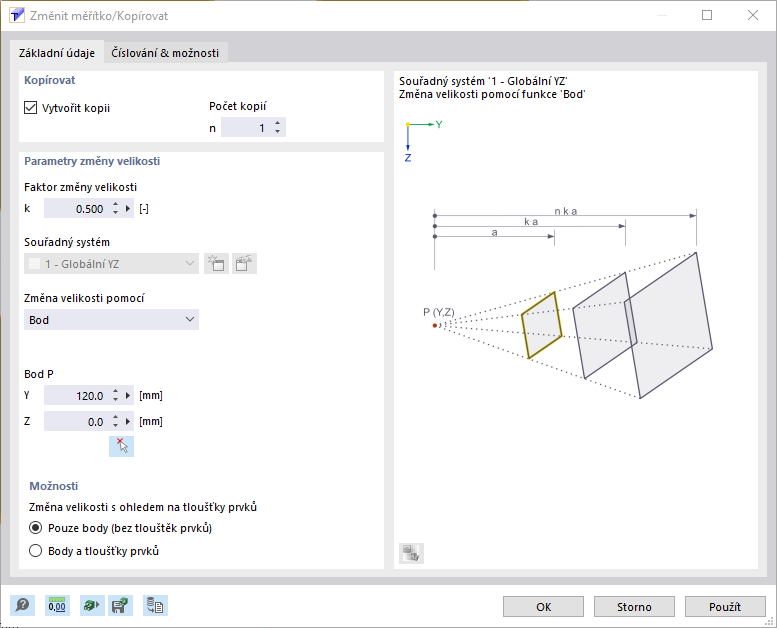Click the new coordinate system icon
Screen dimensions: 777x628
tap(217, 264)
